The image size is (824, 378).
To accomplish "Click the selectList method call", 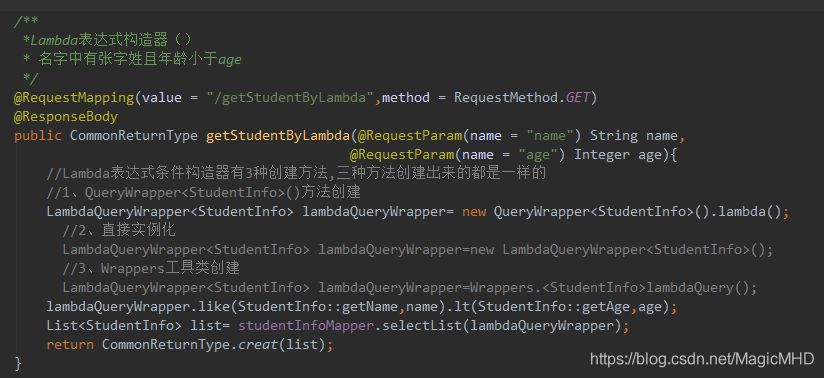I will tap(422, 326).
